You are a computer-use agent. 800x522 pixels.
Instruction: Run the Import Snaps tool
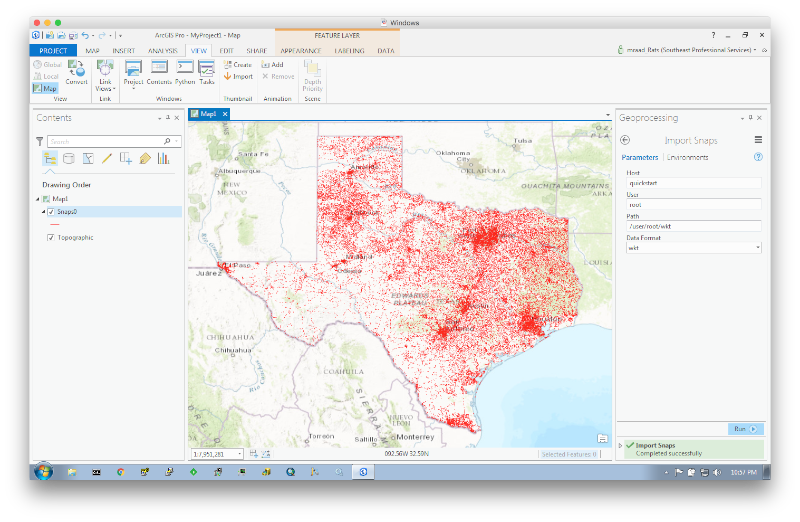[745, 429]
